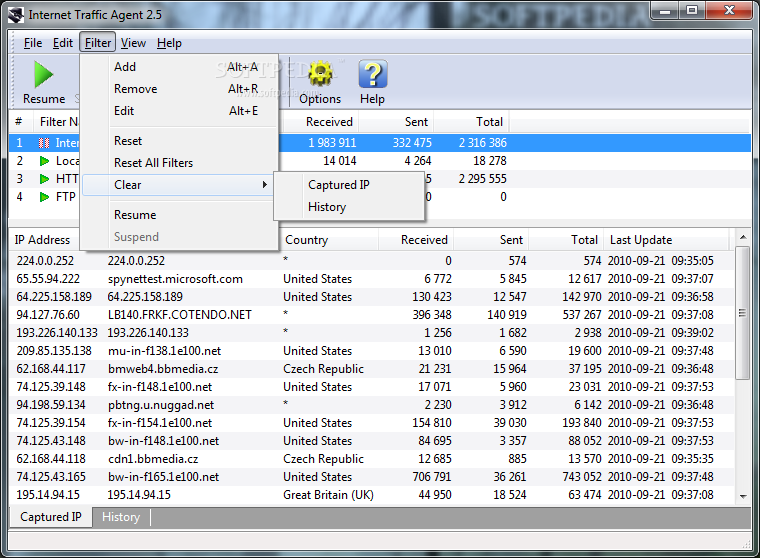Click the green arrow icon on the FTP row
The width and height of the screenshot is (760, 558).
44,197
